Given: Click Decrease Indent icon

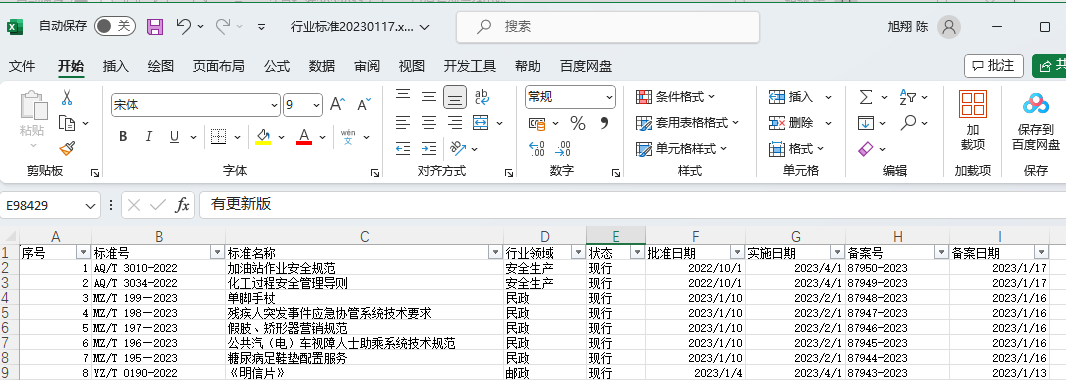Looking at the screenshot, I should (x=404, y=148).
